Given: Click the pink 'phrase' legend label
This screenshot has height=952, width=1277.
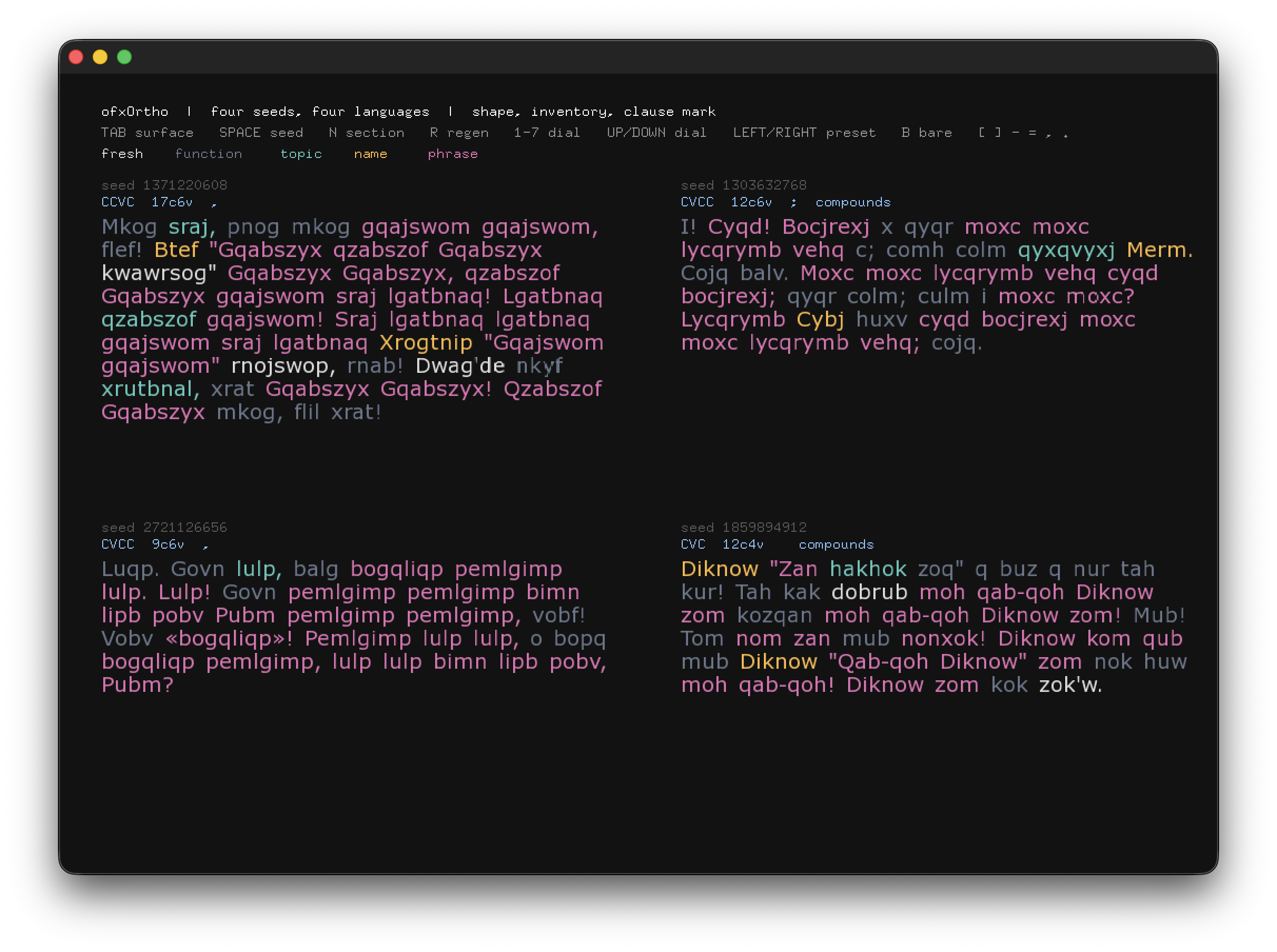Looking at the screenshot, I should [453, 154].
